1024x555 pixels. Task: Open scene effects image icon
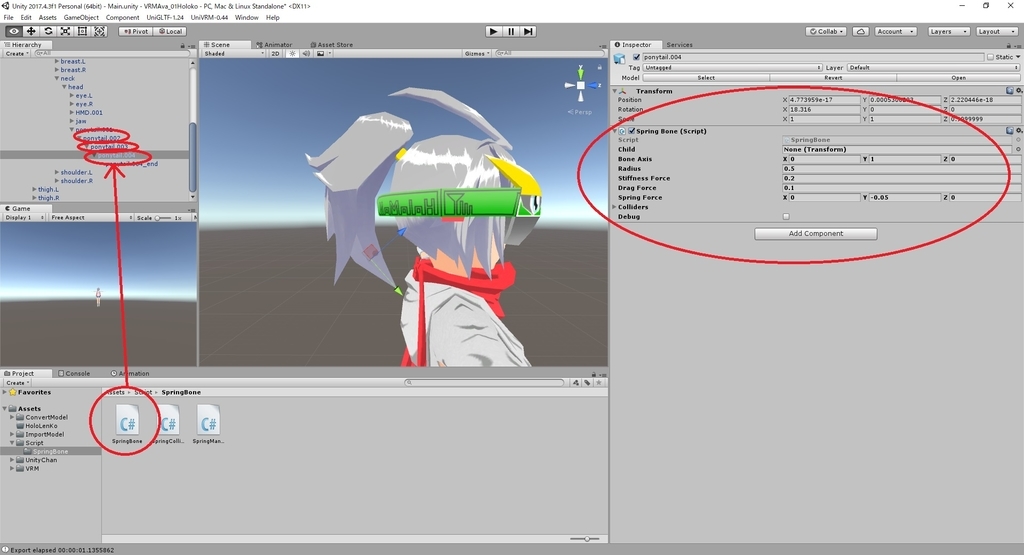(321, 54)
